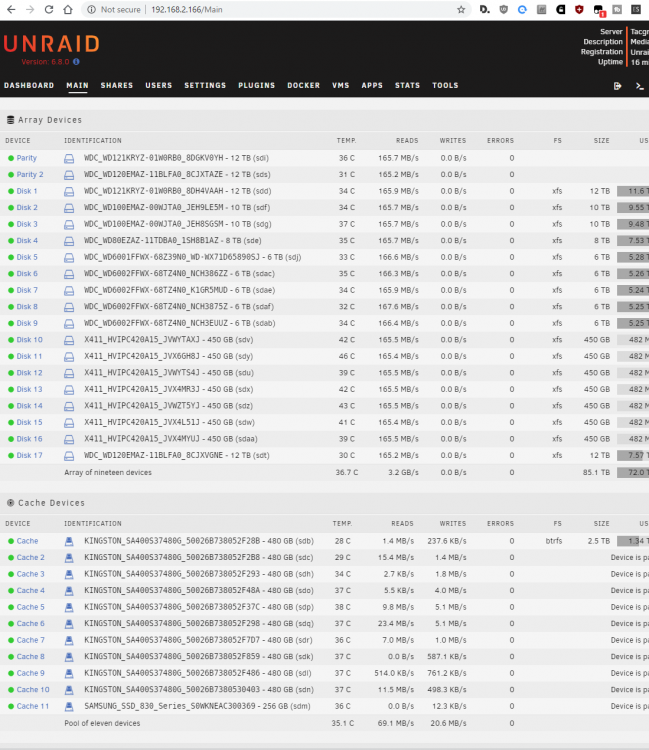Click the SSD icon for Cache 2
Screen dimensions: 649x750
click(x=69, y=558)
